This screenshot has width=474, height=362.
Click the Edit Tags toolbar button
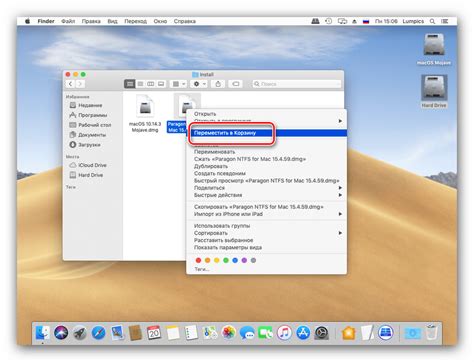point(236,84)
